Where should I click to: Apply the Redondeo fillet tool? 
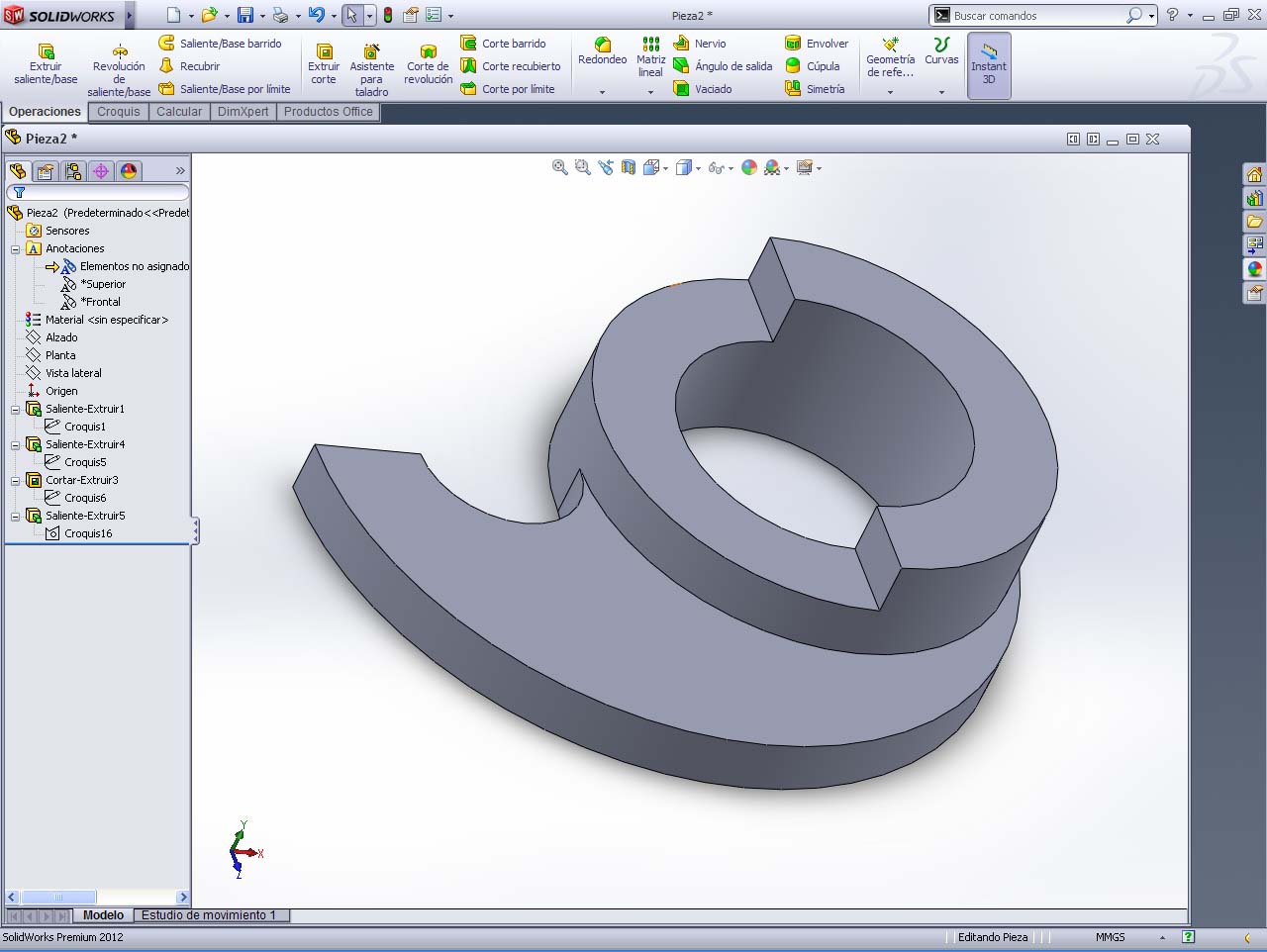coord(602,51)
